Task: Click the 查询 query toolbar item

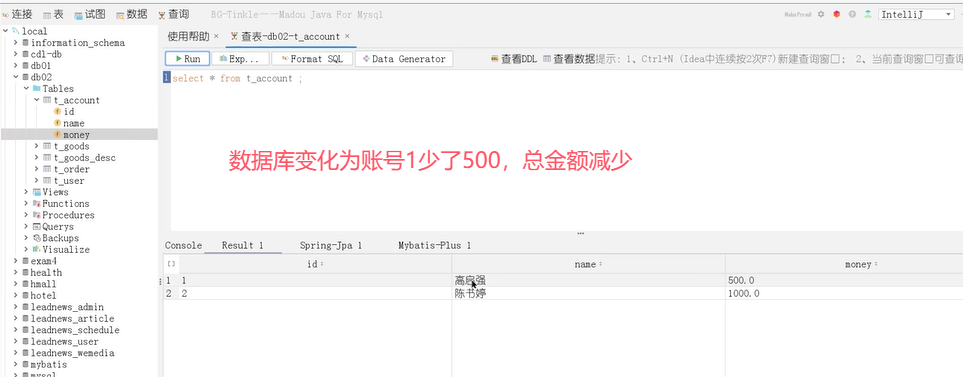Action: tap(173, 14)
